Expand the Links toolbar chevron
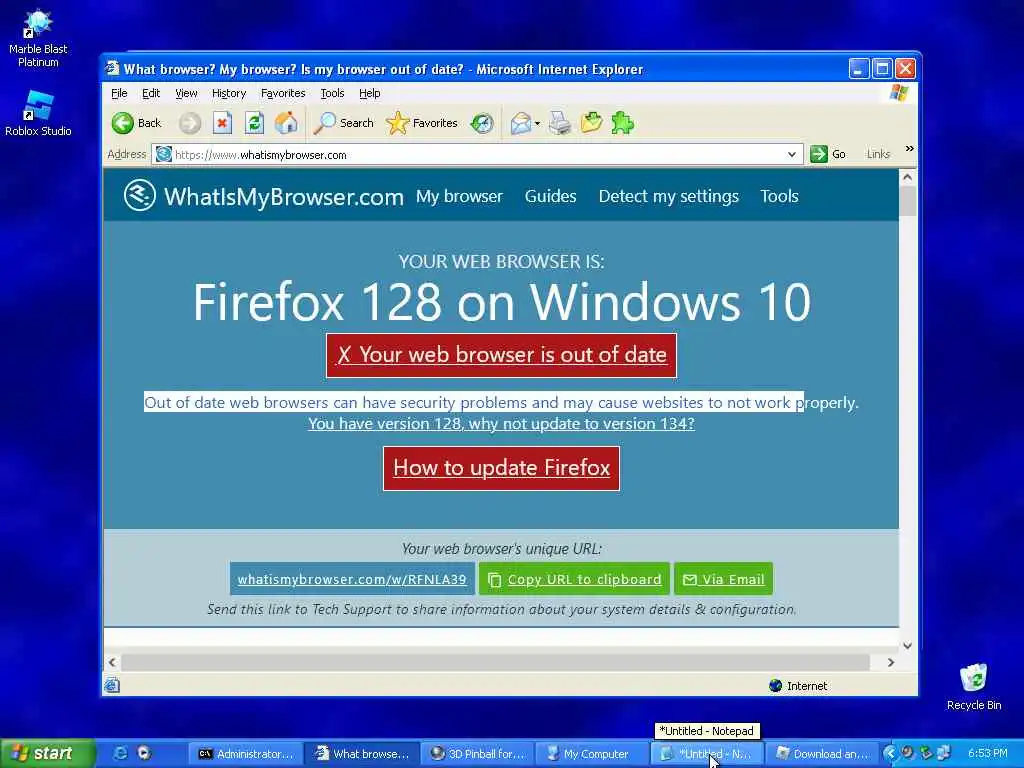Screen dimensions: 1024x768 (909, 150)
